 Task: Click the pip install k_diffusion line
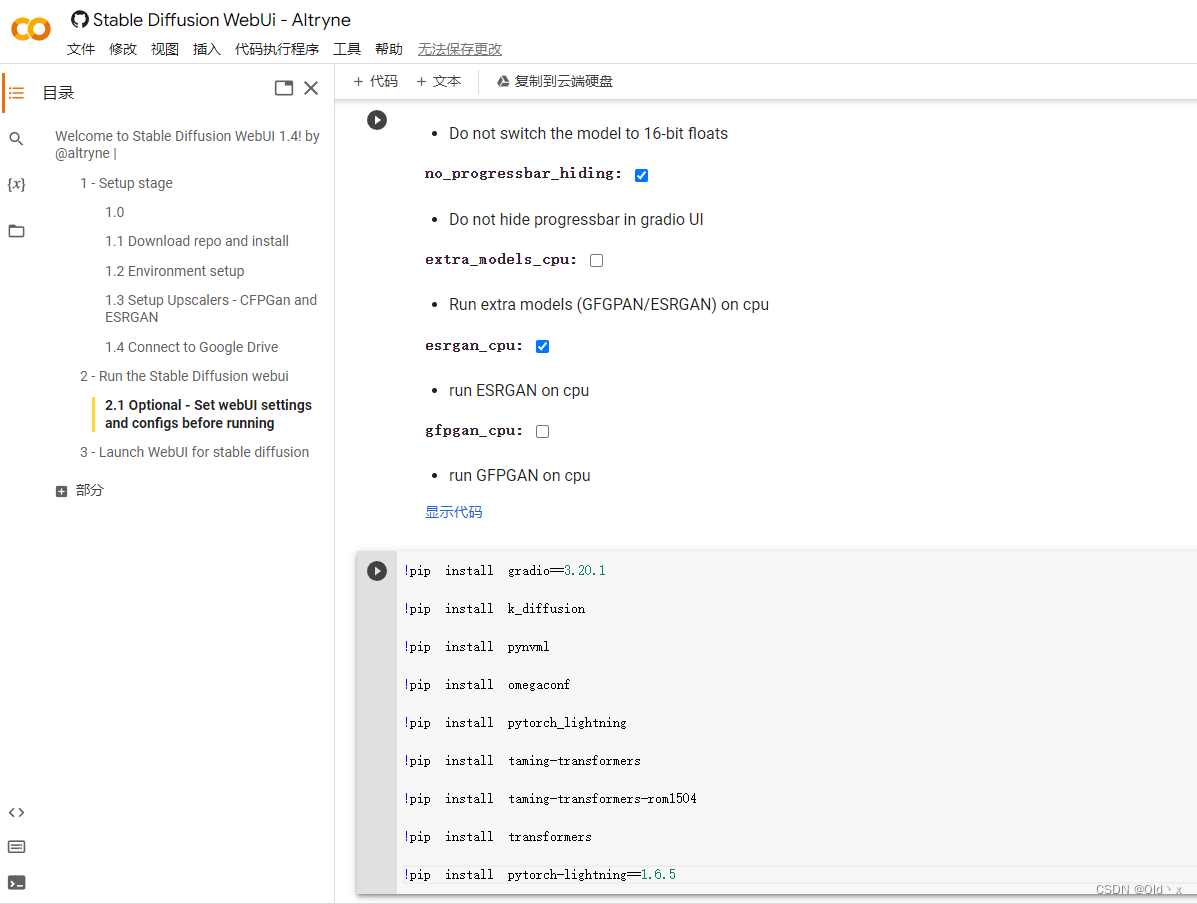click(x=495, y=609)
